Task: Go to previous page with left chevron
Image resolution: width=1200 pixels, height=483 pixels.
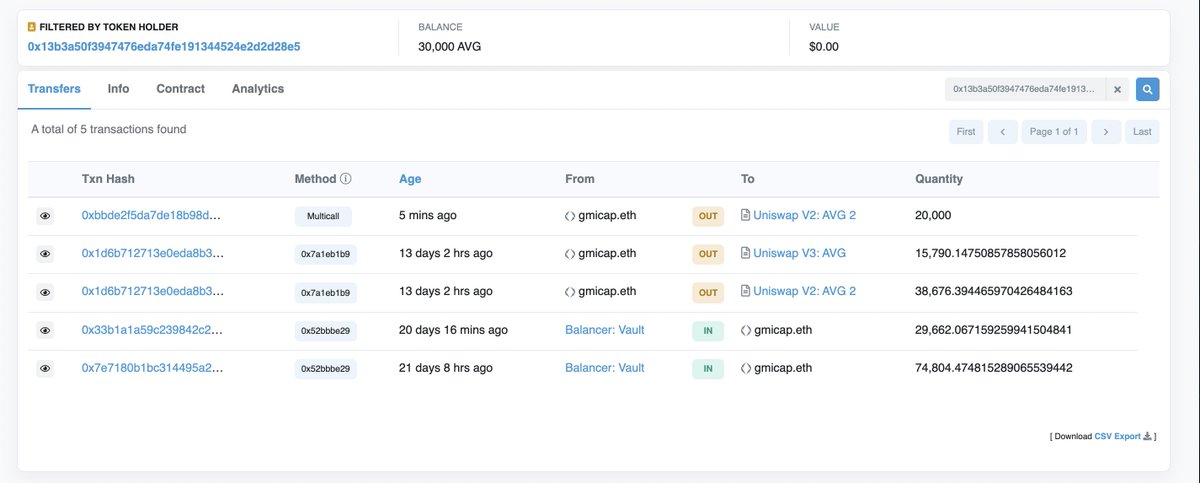Action: [1003, 132]
